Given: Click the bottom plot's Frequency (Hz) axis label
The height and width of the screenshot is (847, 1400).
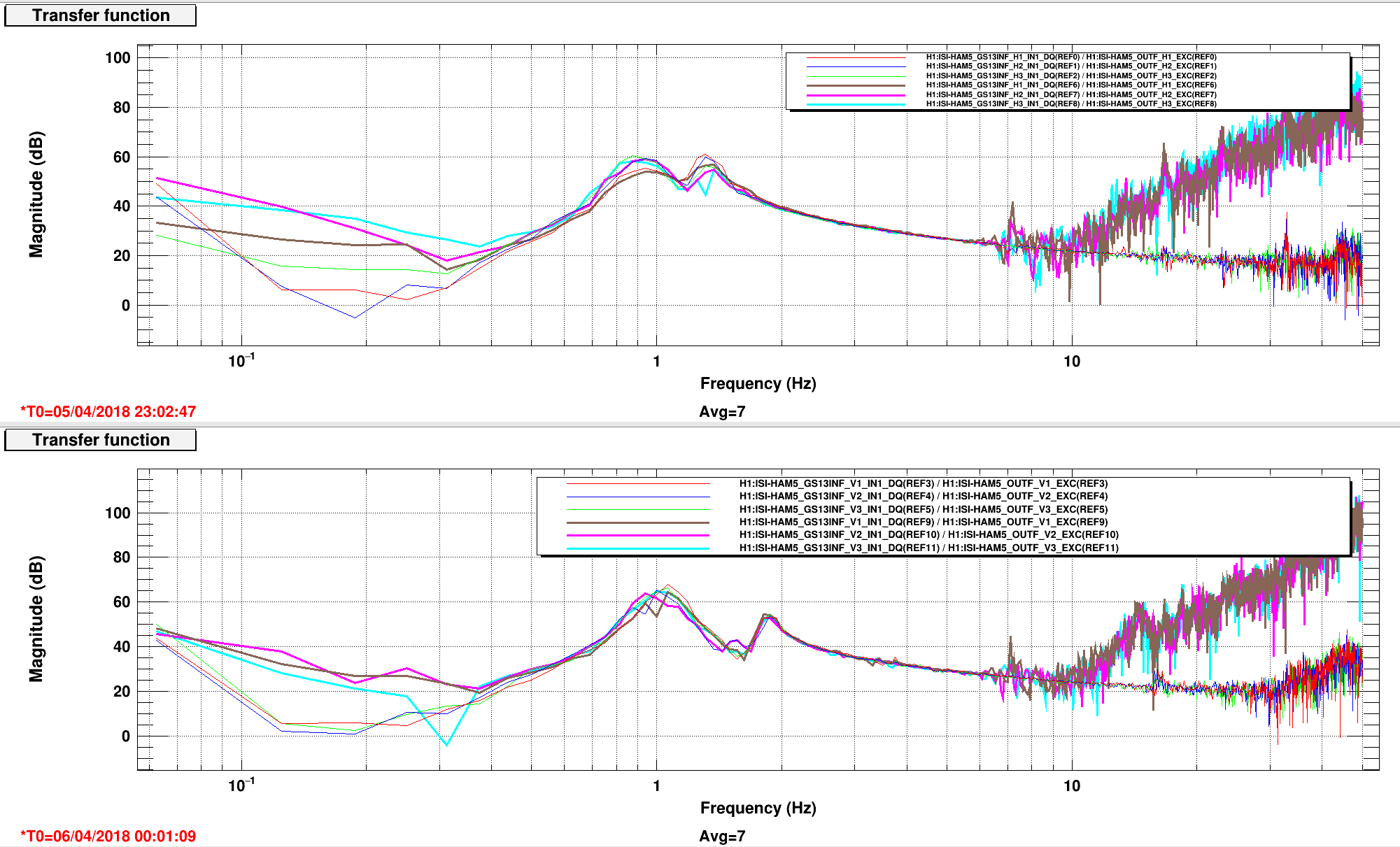Looking at the screenshot, I should pyautogui.click(x=758, y=808).
